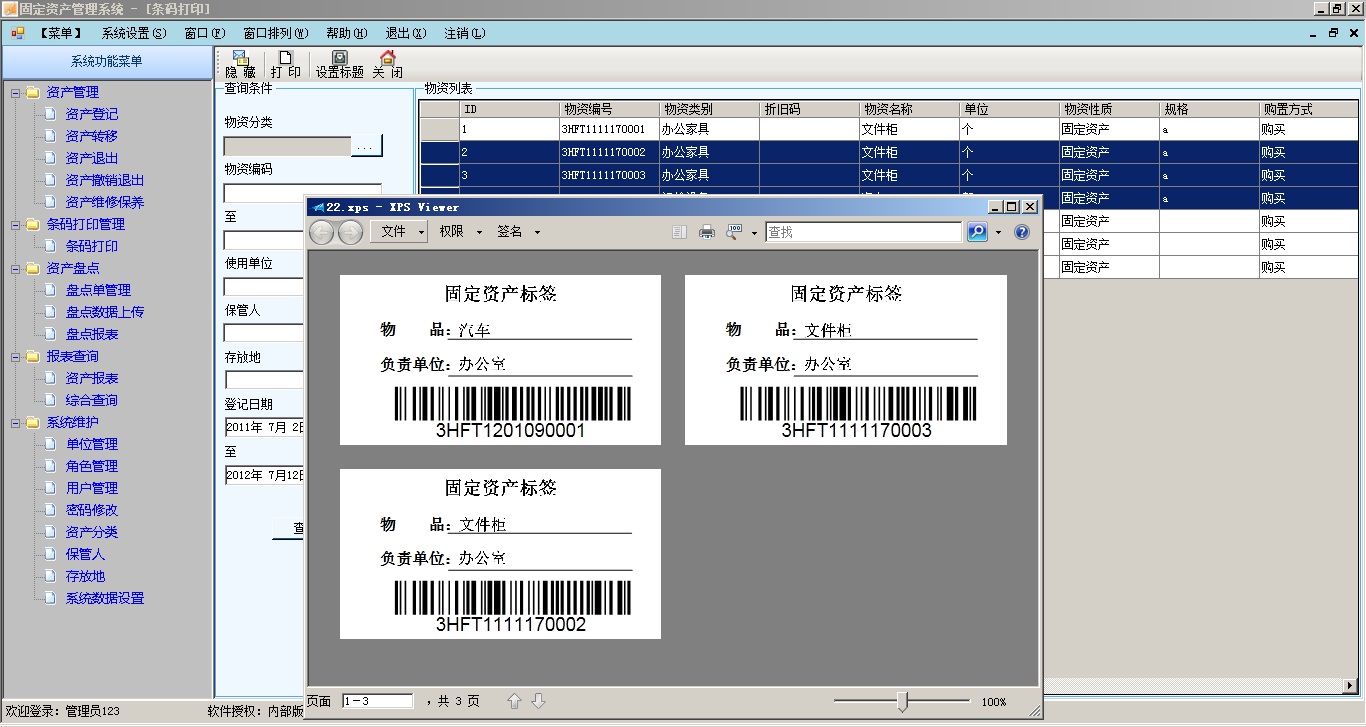
Task: Open 综合查询 in the tree
Action: [92, 400]
